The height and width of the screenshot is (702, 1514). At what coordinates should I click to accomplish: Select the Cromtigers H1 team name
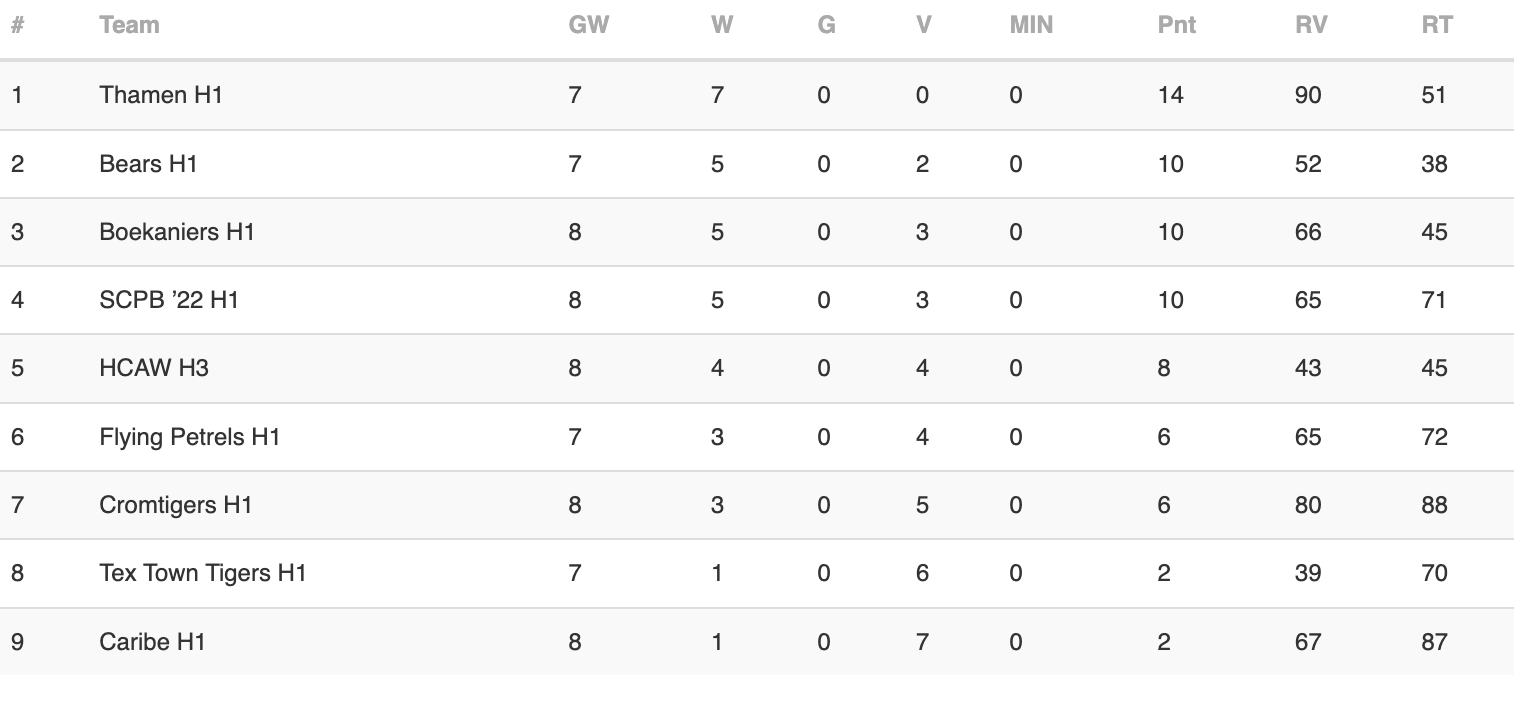[176, 505]
